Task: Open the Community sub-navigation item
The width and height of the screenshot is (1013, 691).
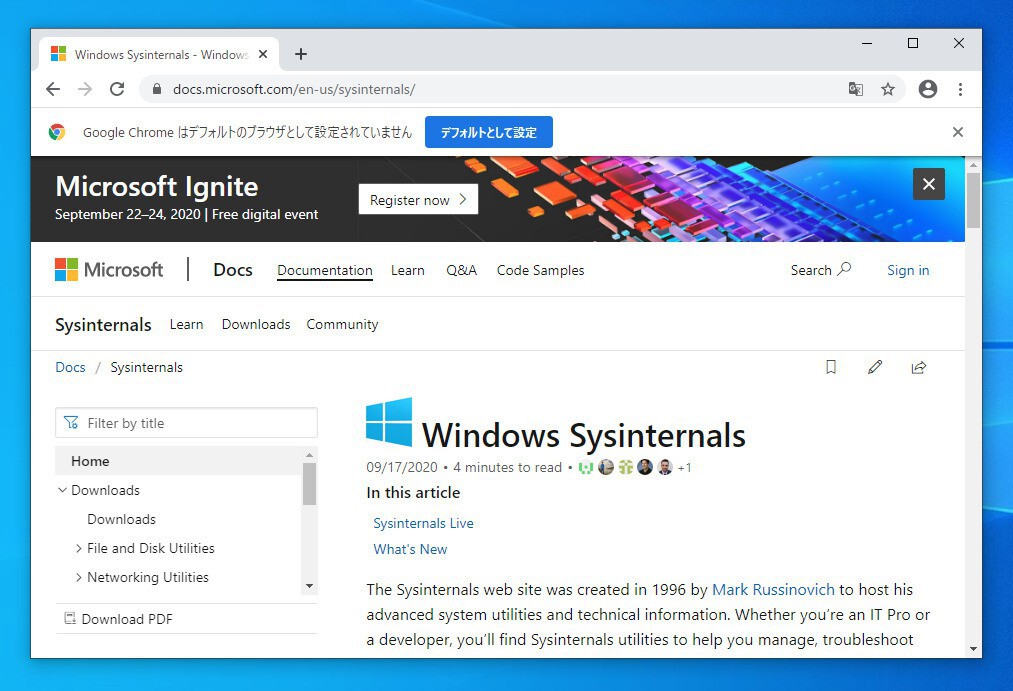Action: coord(342,324)
